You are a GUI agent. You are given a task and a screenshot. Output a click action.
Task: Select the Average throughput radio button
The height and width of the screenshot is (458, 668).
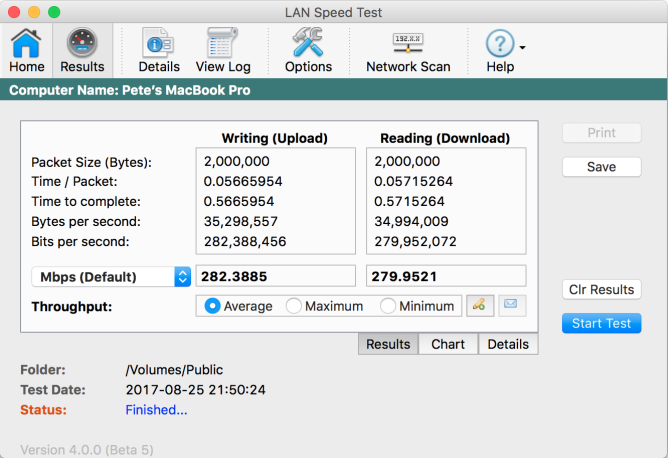pyautogui.click(x=212, y=306)
